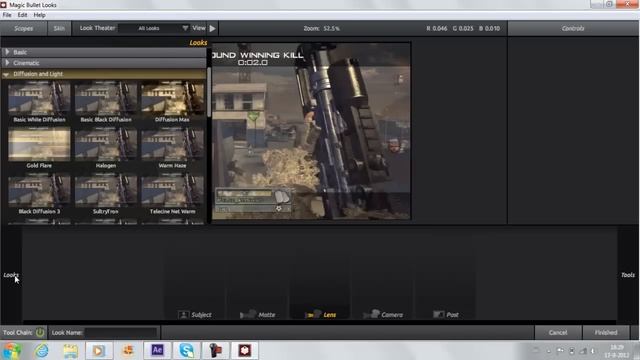Image resolution: width=640 pixels, height=360 pixels.
Task: Select the Basic White Diffusion look
Action: 39,102
